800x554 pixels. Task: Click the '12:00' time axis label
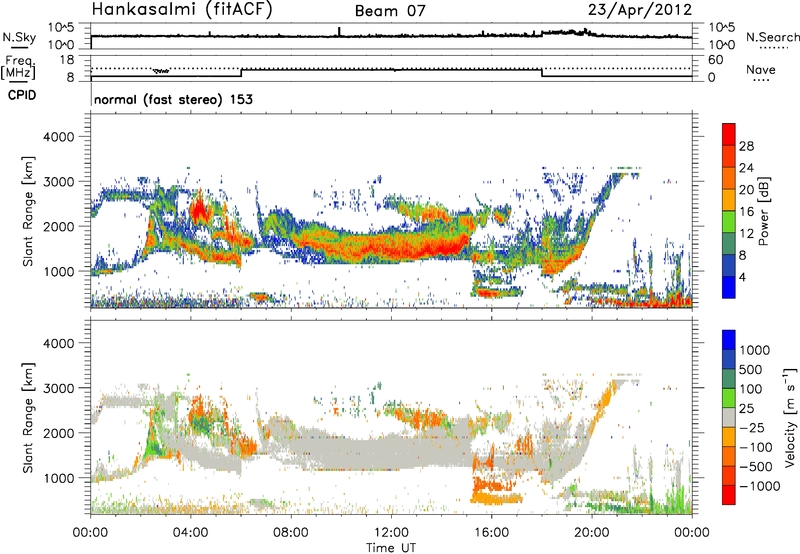pos(391,533)
